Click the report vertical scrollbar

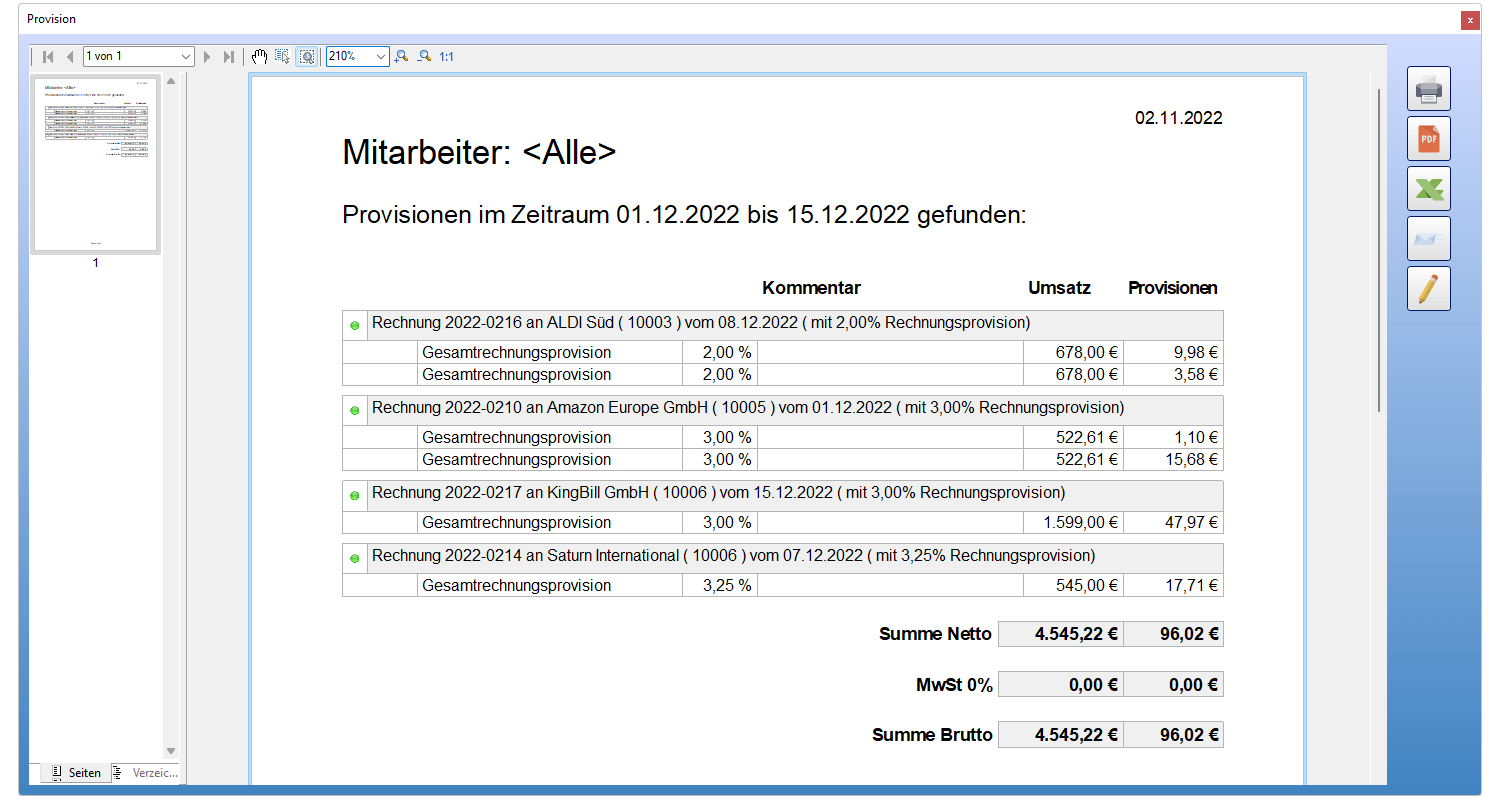tap(1379, 250)
